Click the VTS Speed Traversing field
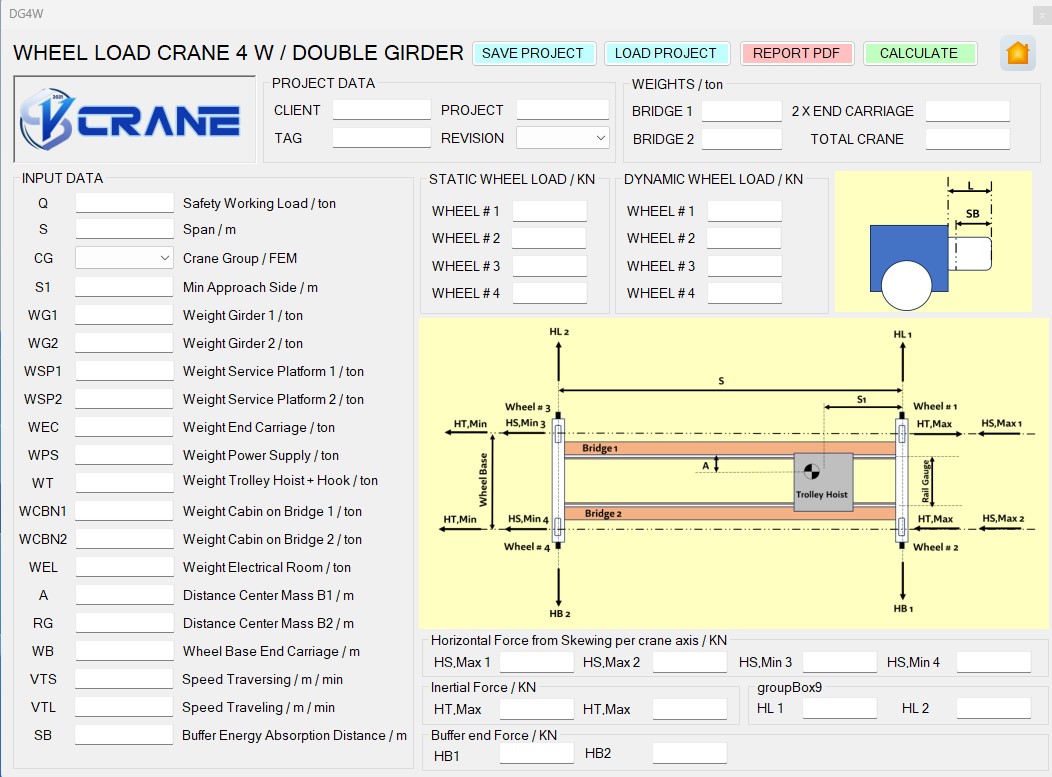This screenshot has height=777, width=1052. (124, 679)
